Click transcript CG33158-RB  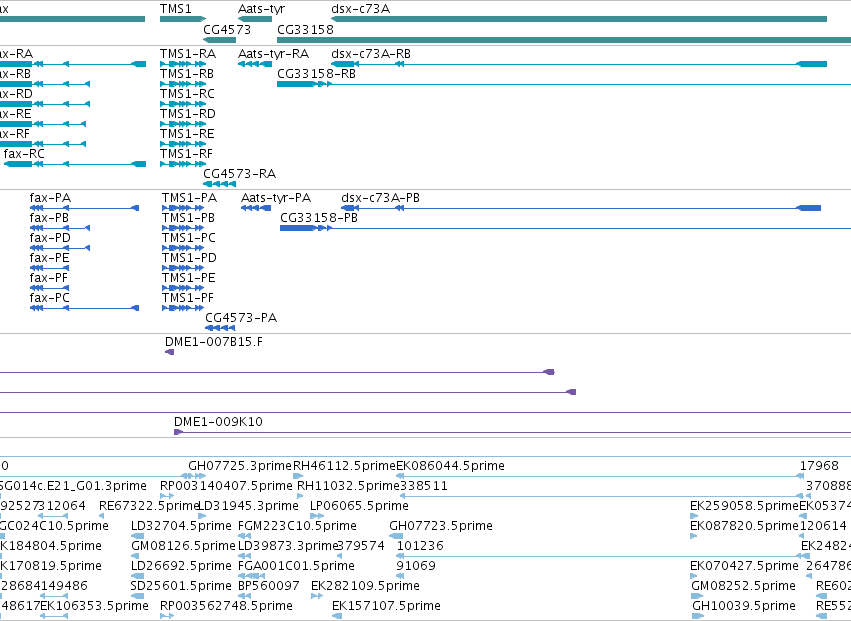[316, 74]
